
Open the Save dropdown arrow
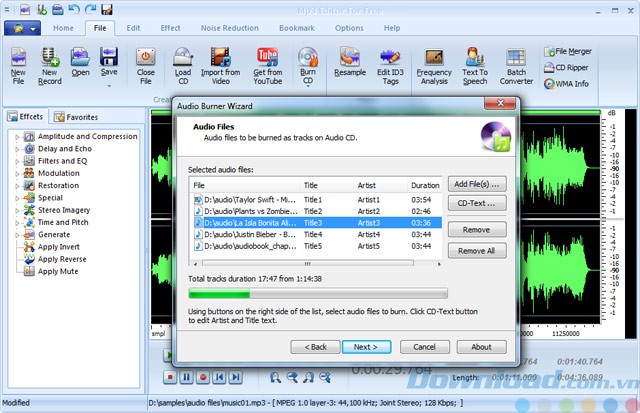pos(109,86)
